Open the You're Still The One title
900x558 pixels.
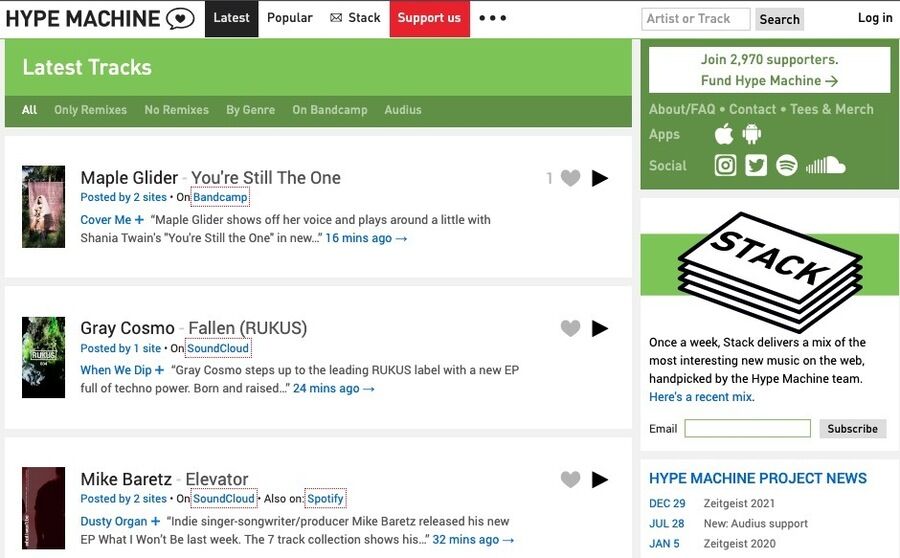[x=266, y=178]
